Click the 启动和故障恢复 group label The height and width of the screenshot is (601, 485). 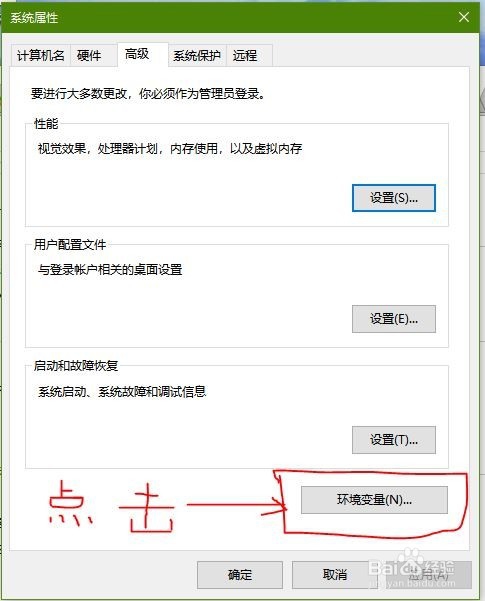pos(76,366)
